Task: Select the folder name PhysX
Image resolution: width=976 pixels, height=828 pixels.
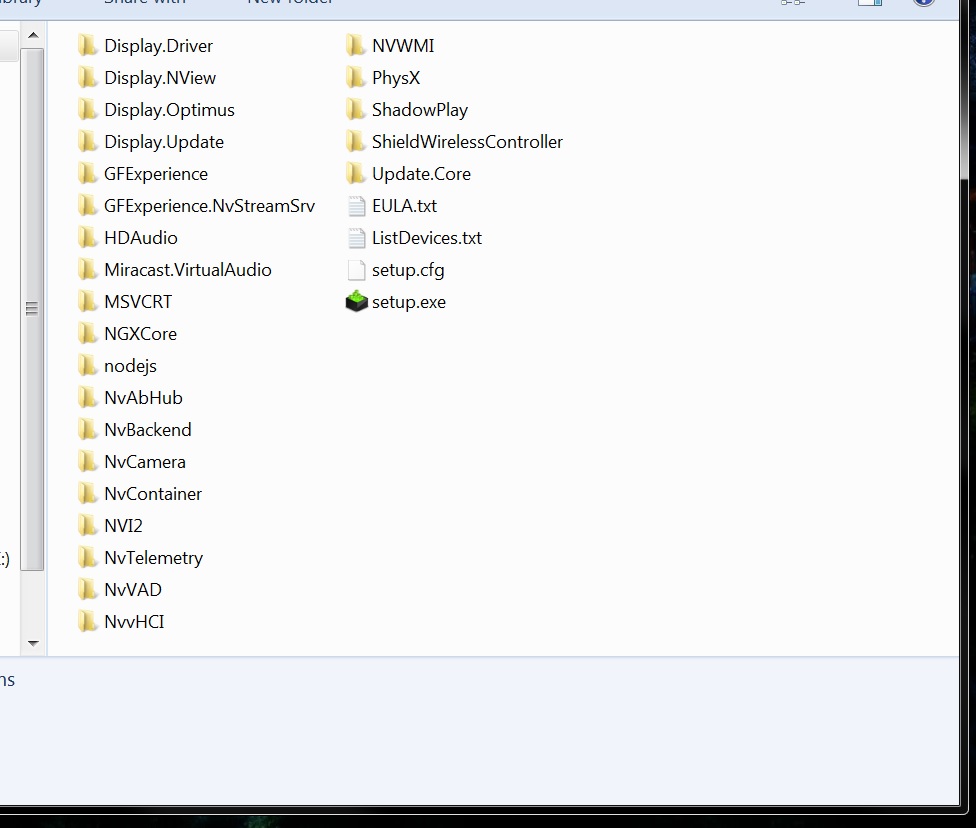Action: pyautogui.click(x=396, y=78)
